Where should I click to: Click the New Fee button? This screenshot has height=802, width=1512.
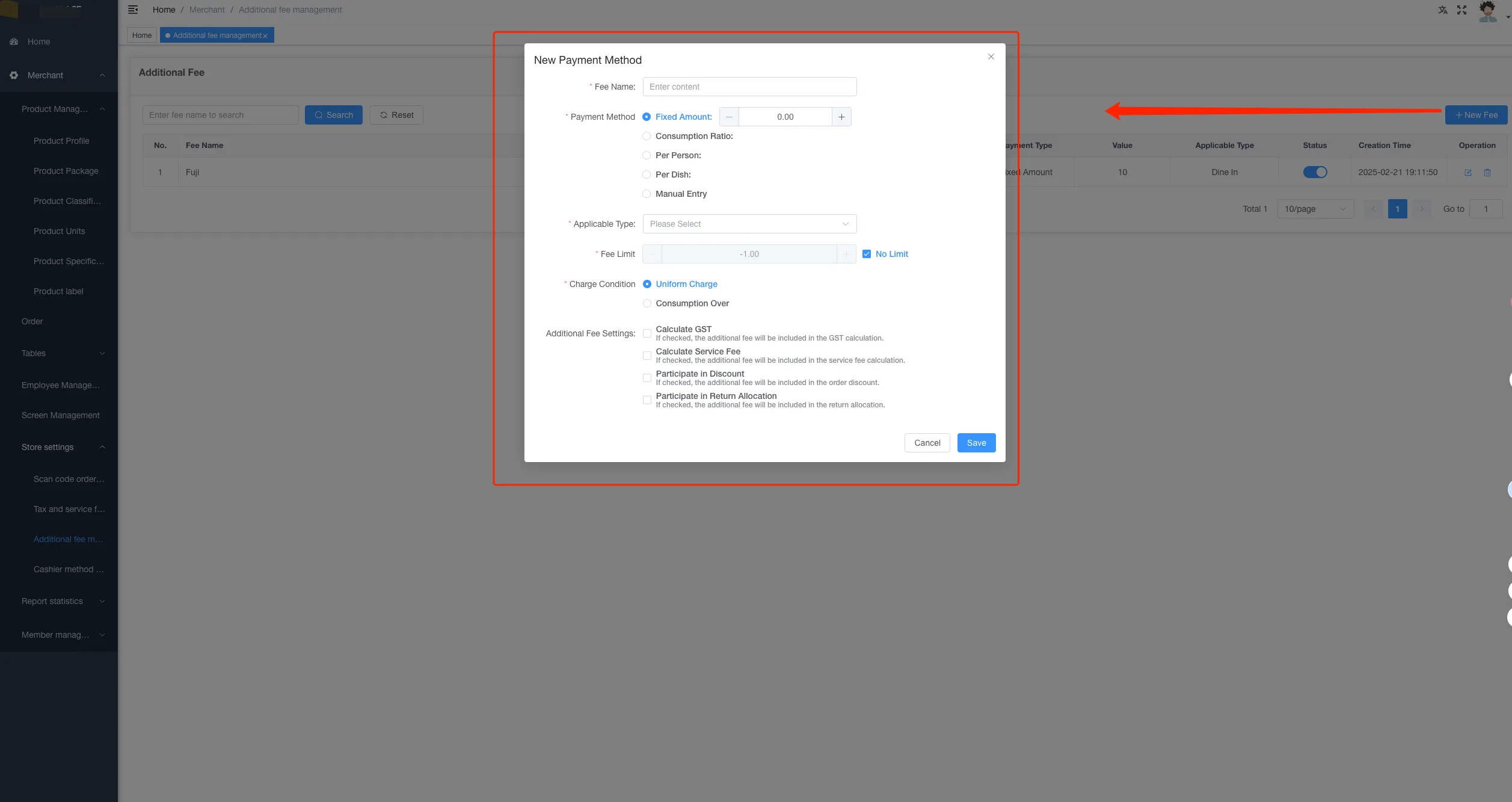[x=1476, y=115]
